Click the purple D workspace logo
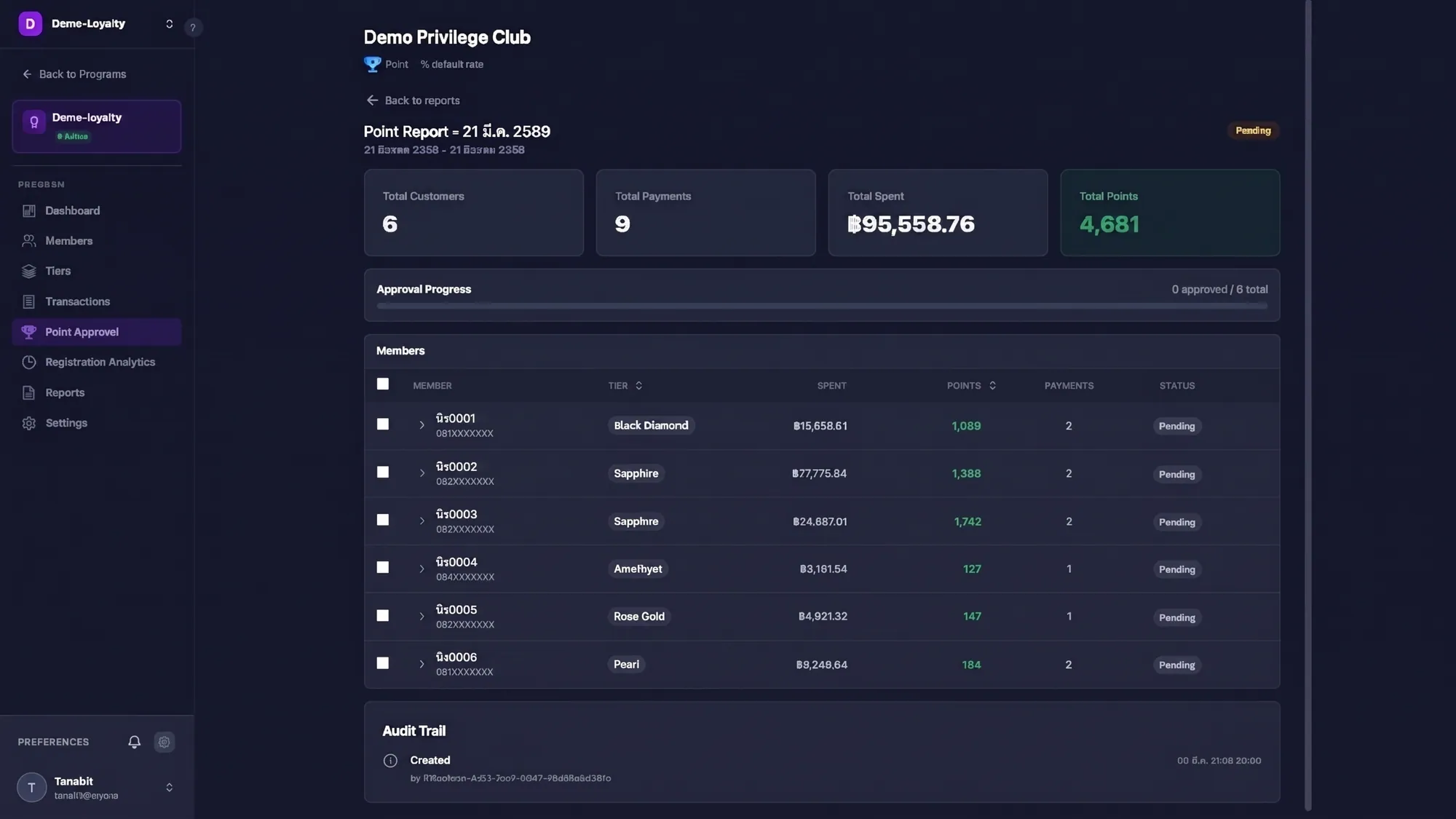The width and height of the screenshot is (1456, 819). (30, 24)
